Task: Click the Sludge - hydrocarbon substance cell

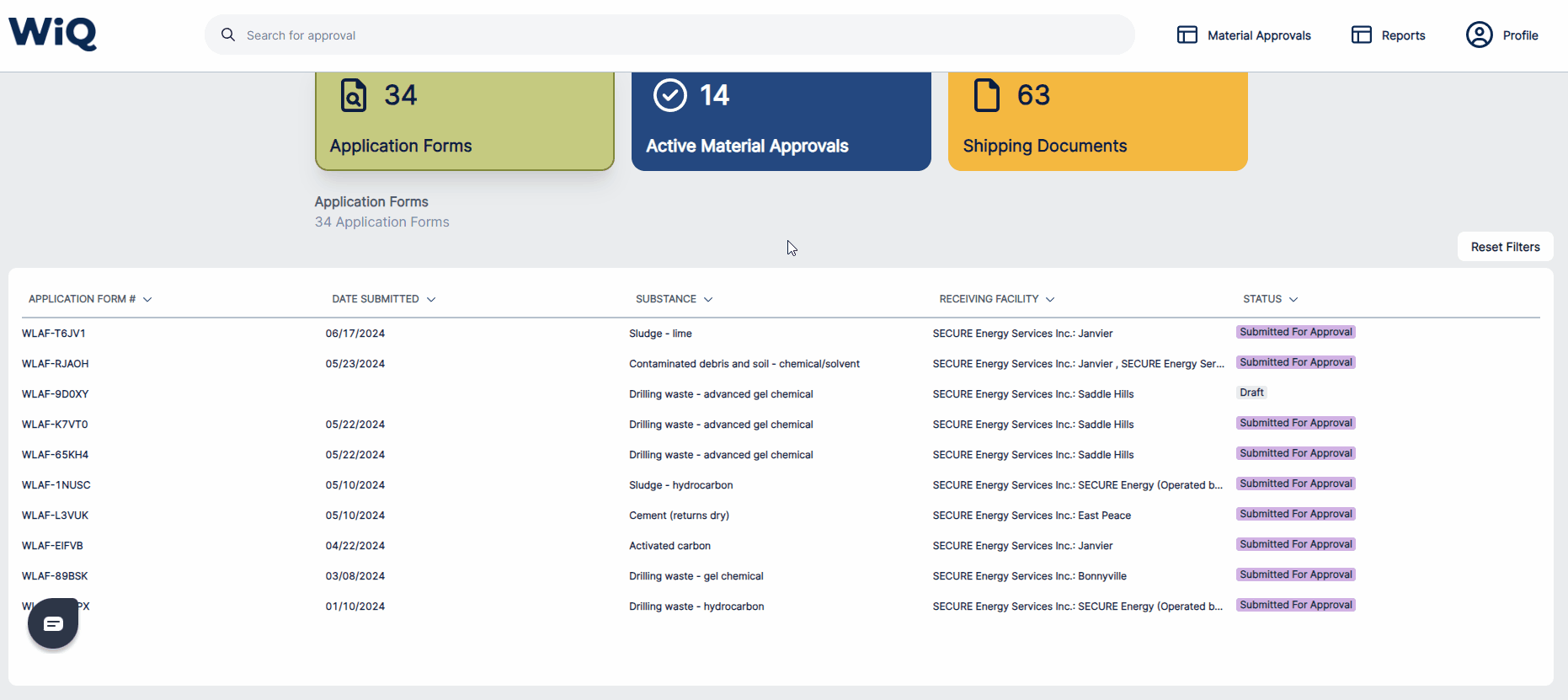Action: (681, 485)
